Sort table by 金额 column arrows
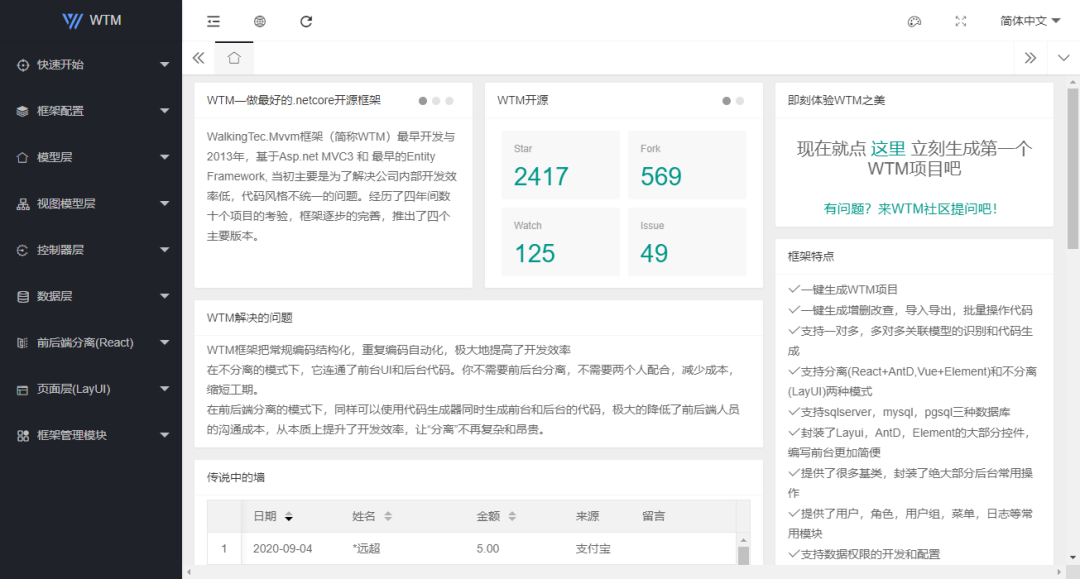Image resolution: width=1080 pixels, height=579 pixels. [512, 516]
